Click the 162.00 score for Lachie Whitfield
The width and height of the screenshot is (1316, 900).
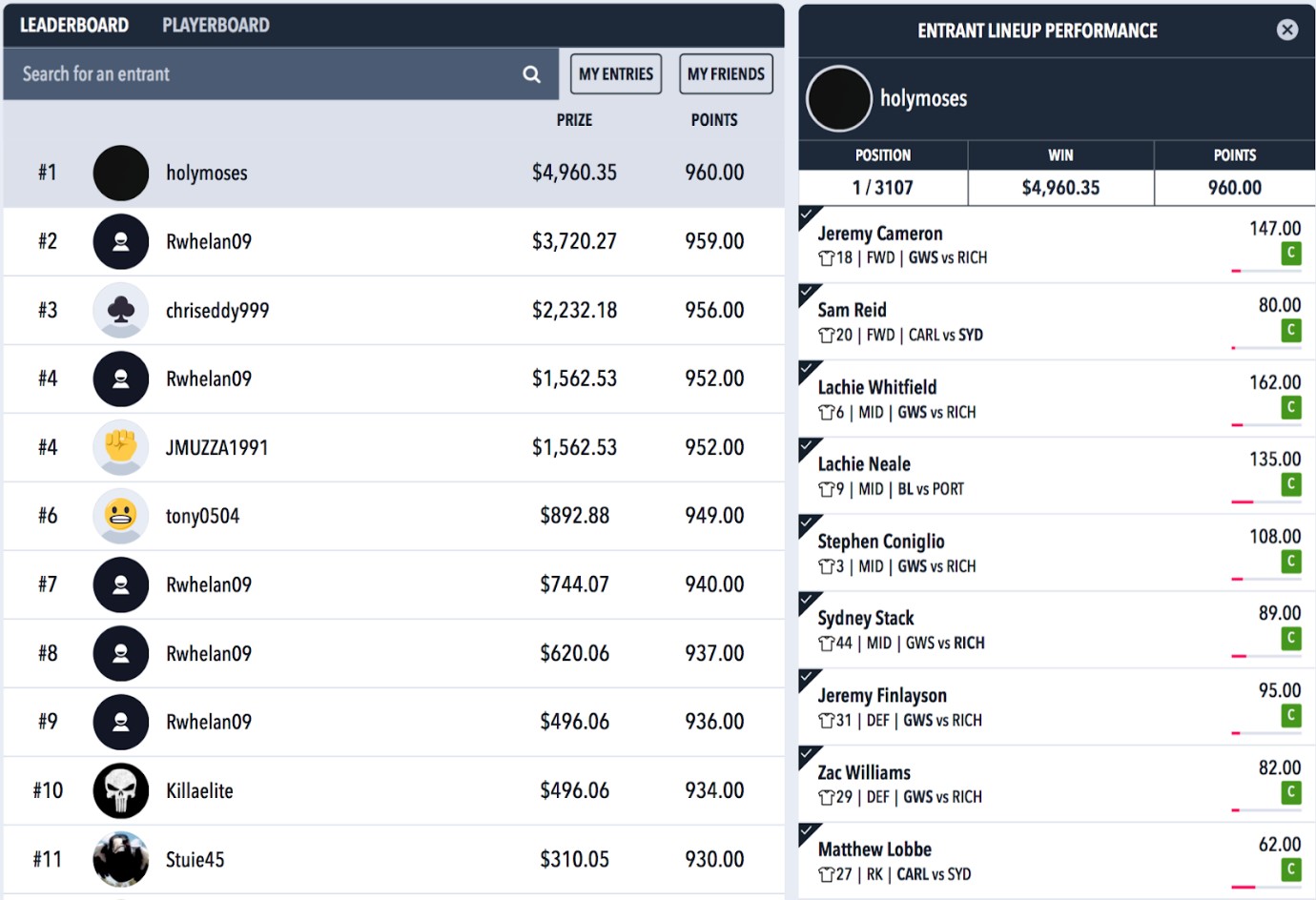tap(1275, 382)
